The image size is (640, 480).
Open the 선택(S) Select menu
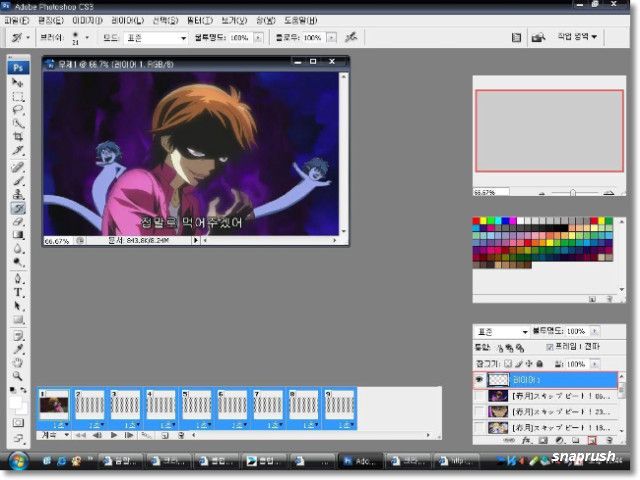165,20
